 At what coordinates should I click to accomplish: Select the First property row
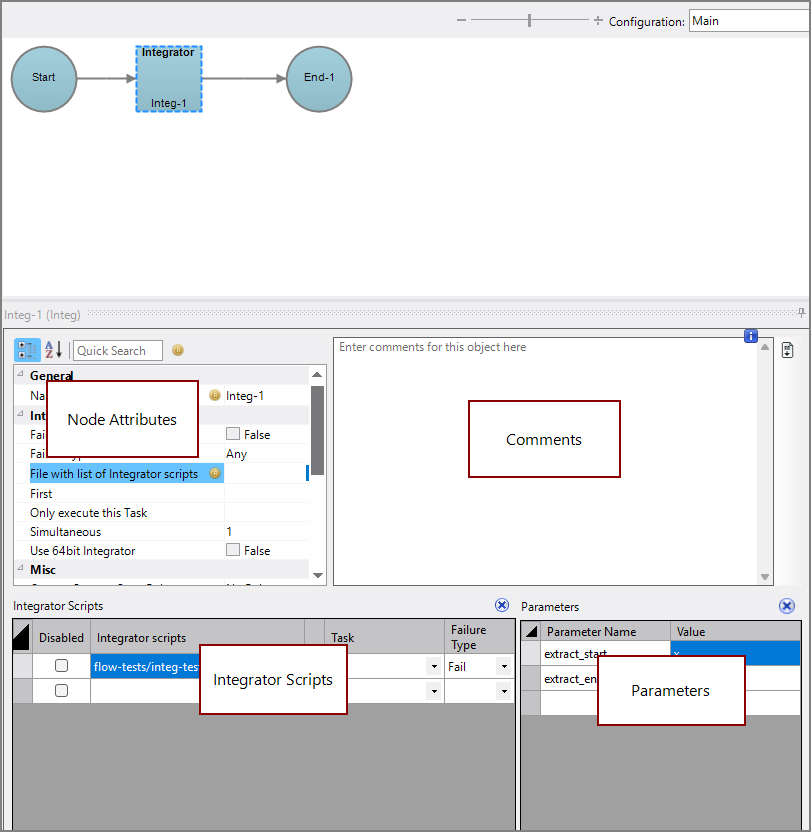pos(161,493)
